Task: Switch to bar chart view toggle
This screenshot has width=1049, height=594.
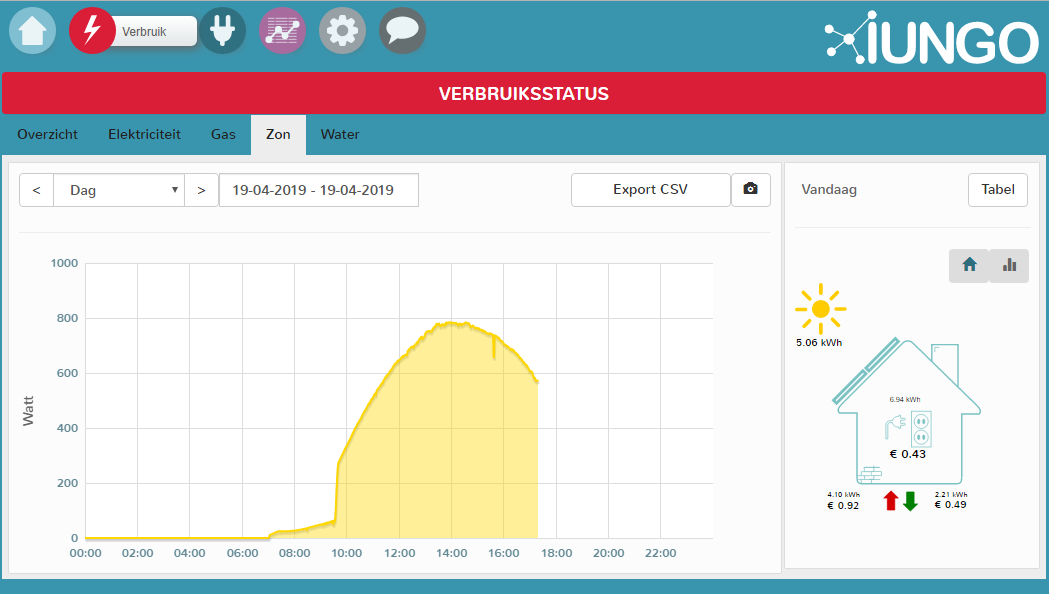Action: [1009, 265]
